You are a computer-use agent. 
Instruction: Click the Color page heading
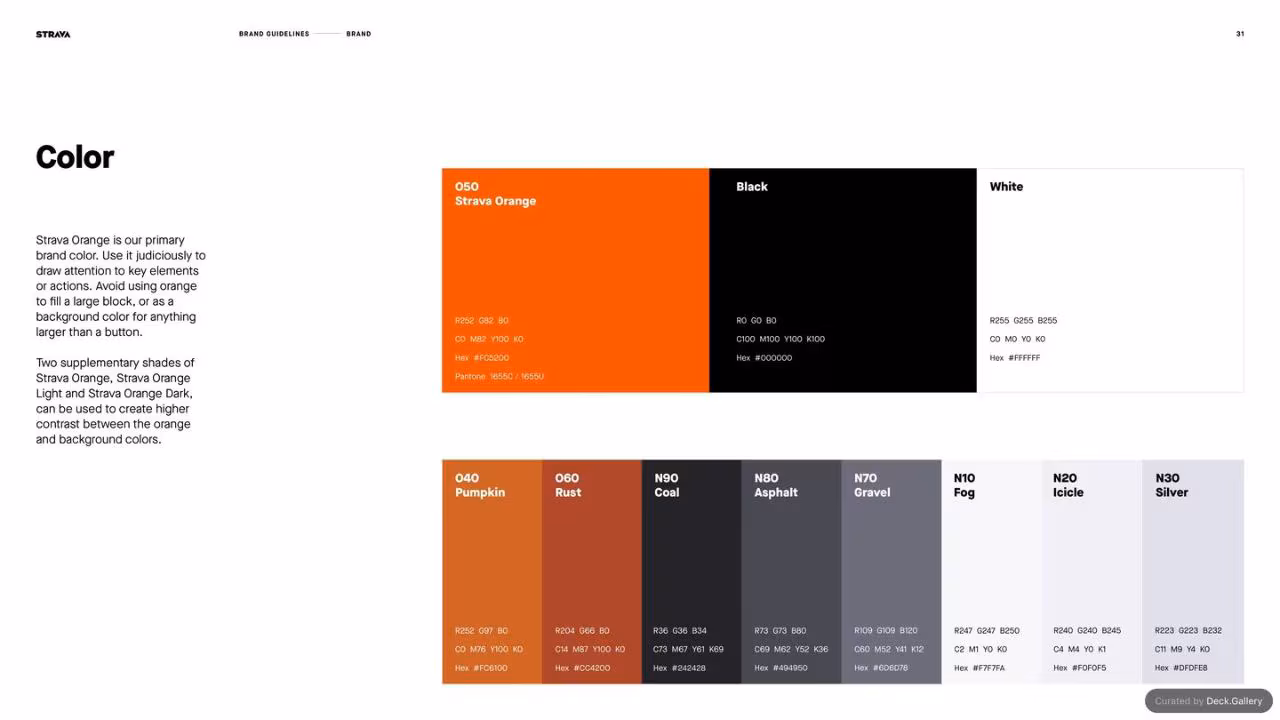click(x=75, y=157)
